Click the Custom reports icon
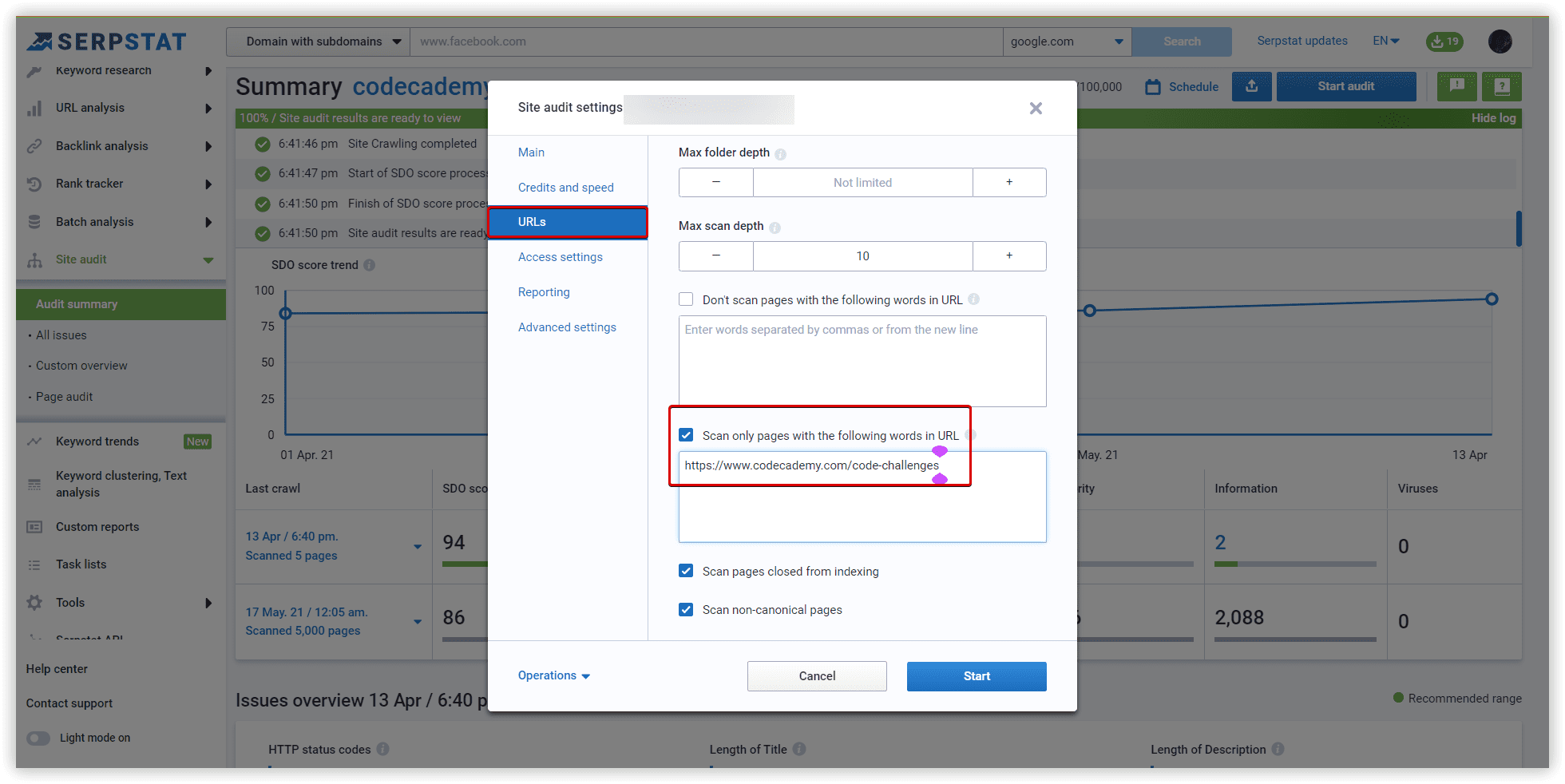This screenshot has width=1565, height=784. [34, 527]
